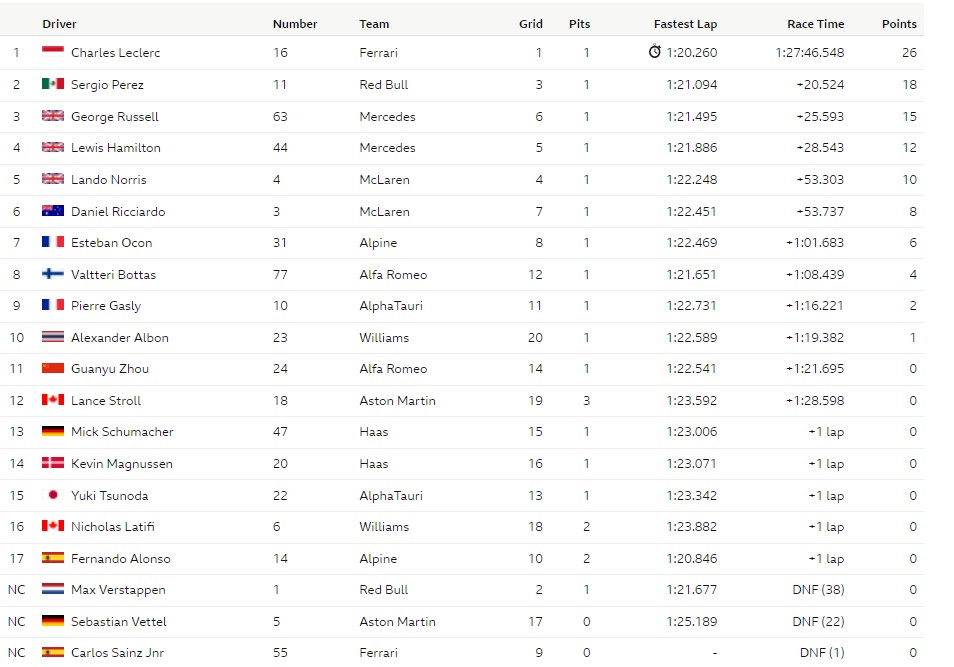Viewport: 954px width, 667px height.
Task: Click Aston Martin team in Vettel's row
Action: pos(397,621)
